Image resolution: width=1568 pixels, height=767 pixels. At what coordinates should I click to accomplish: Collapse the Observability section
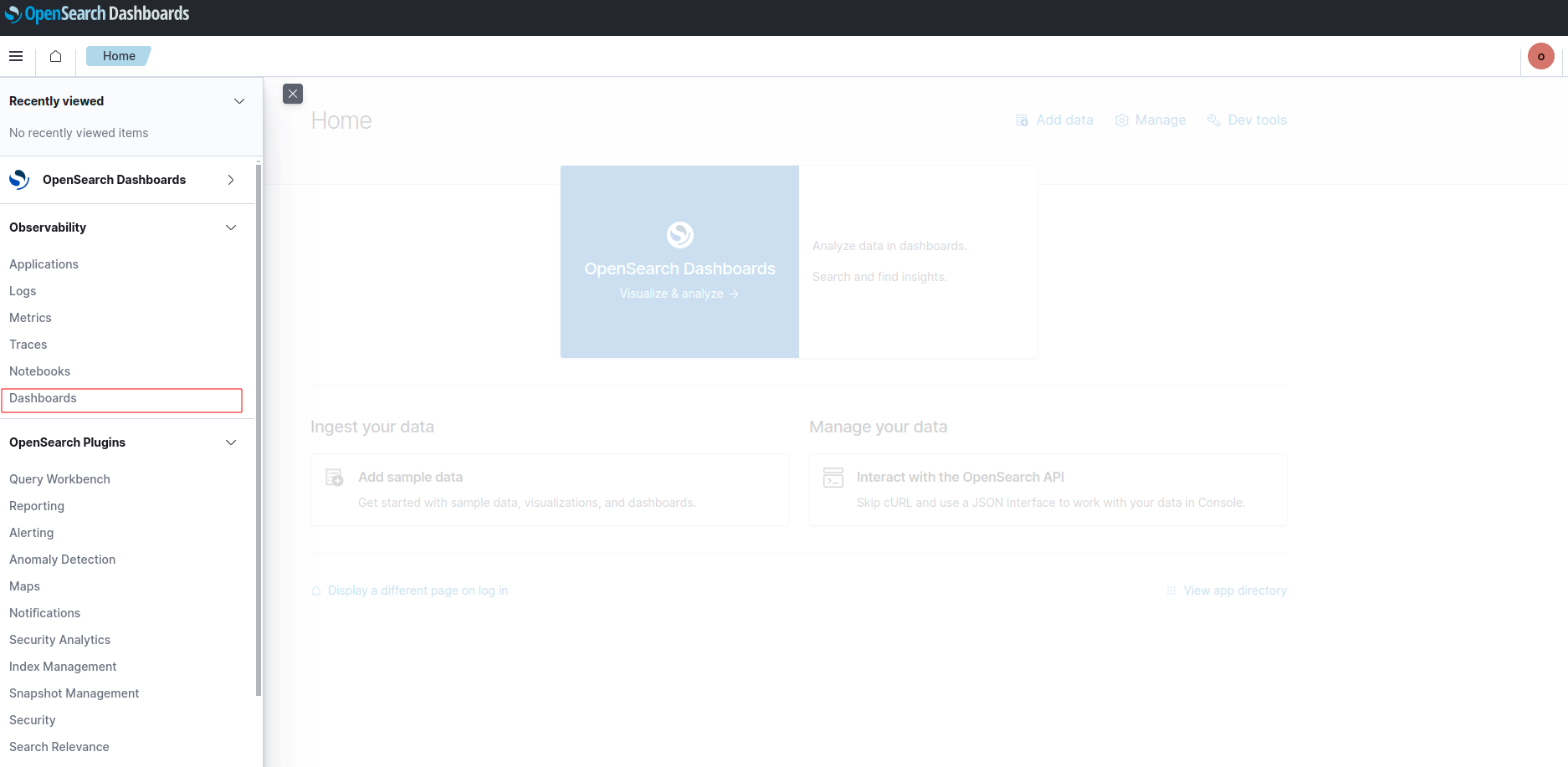[x=231, y=228]
